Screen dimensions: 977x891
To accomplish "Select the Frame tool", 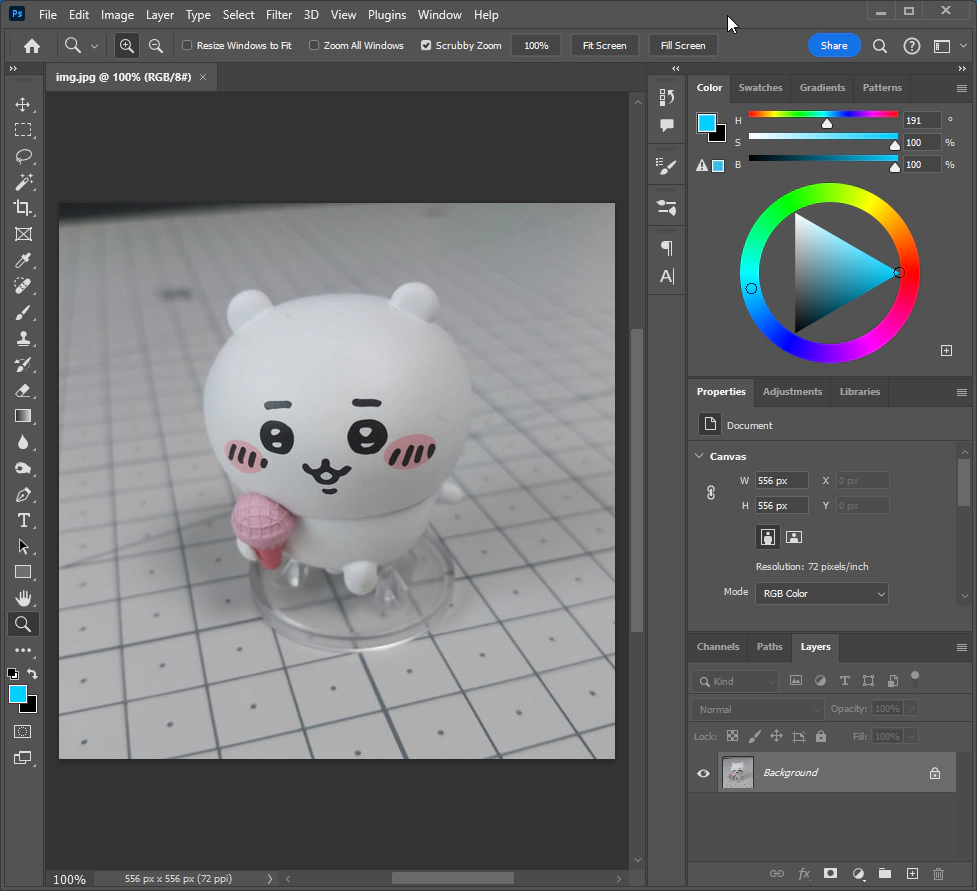I will pyautogui.click(x=23, y=234).
